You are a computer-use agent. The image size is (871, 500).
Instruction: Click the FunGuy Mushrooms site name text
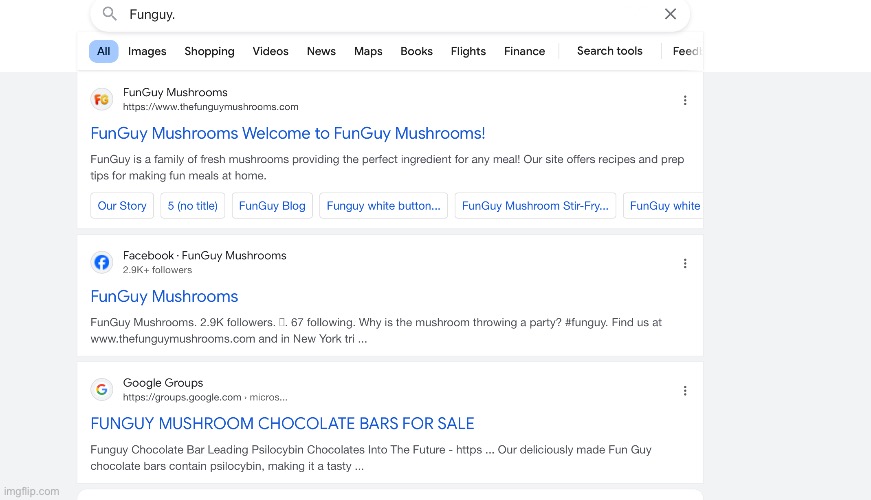[x=175, y=92]
